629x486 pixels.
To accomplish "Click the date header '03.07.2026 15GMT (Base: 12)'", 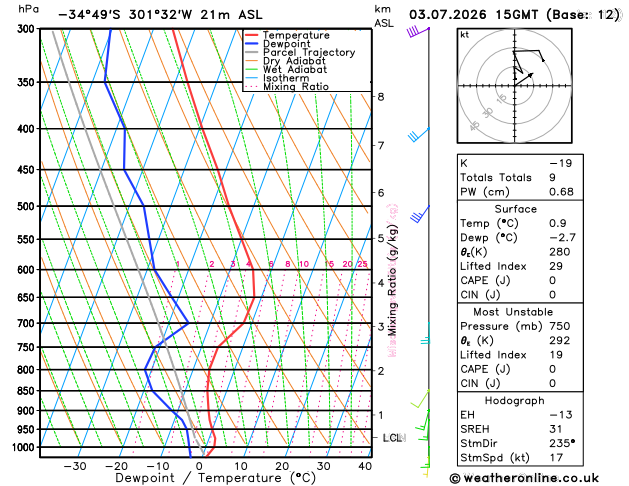I will pyautogui.click(x=514, y=15).
